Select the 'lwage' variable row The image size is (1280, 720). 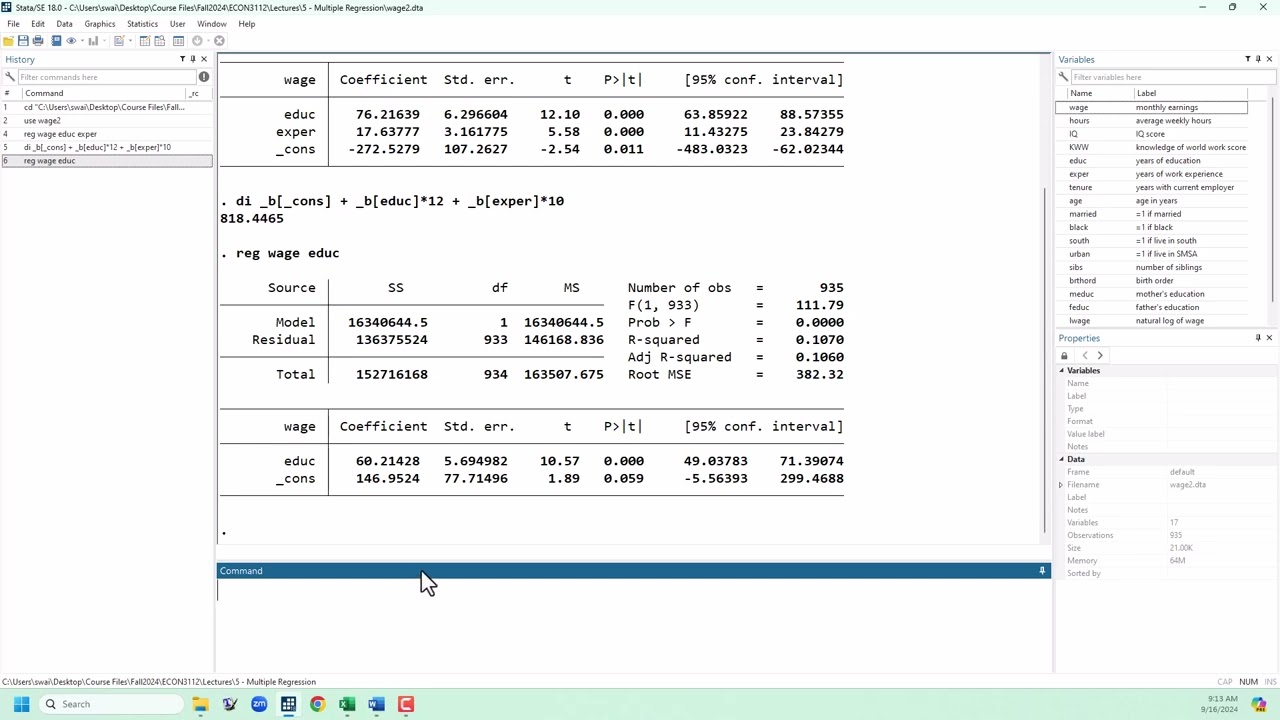[x=1152, y=321]
